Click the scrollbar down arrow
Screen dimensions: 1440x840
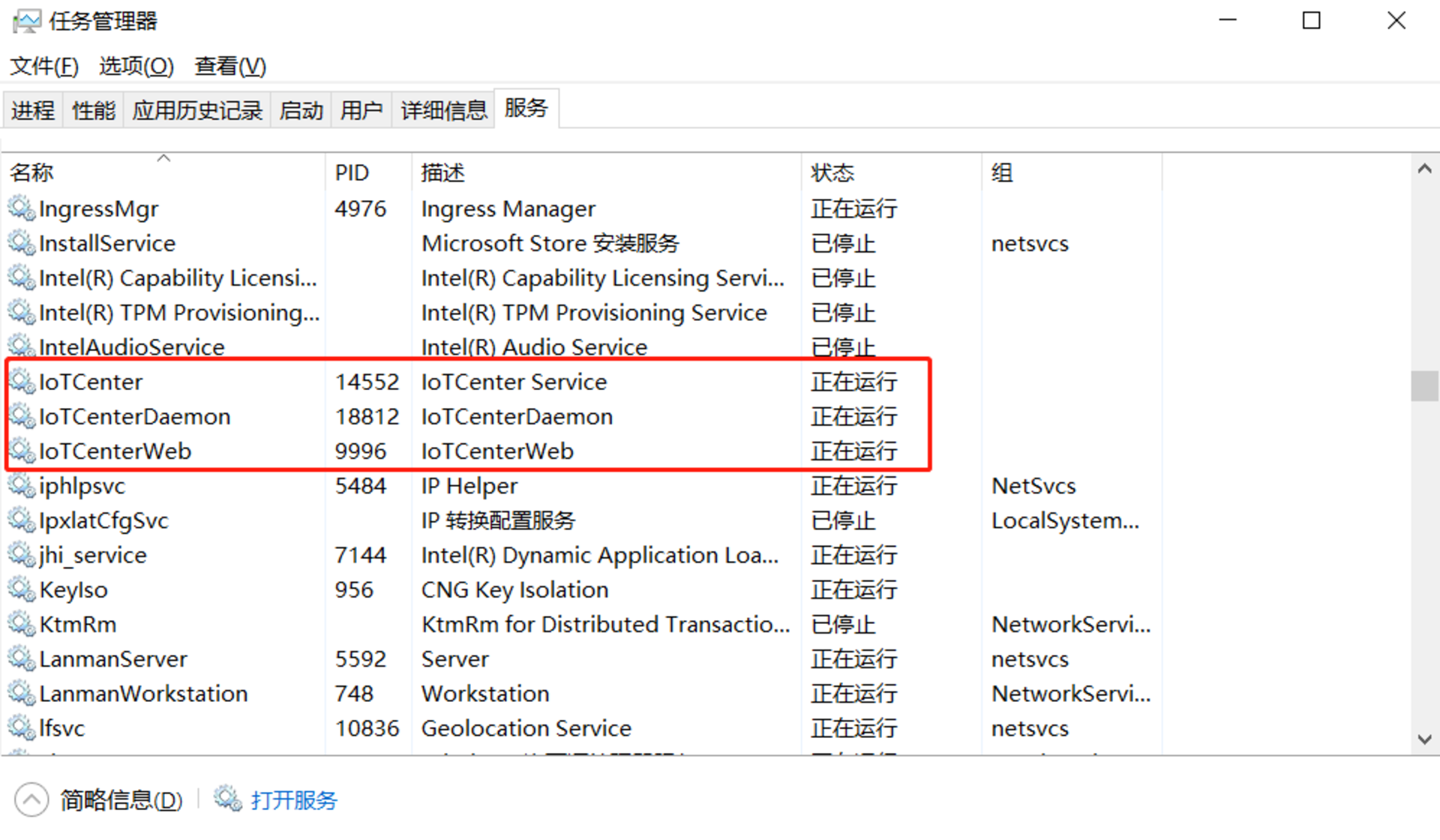pos(1424,739)
